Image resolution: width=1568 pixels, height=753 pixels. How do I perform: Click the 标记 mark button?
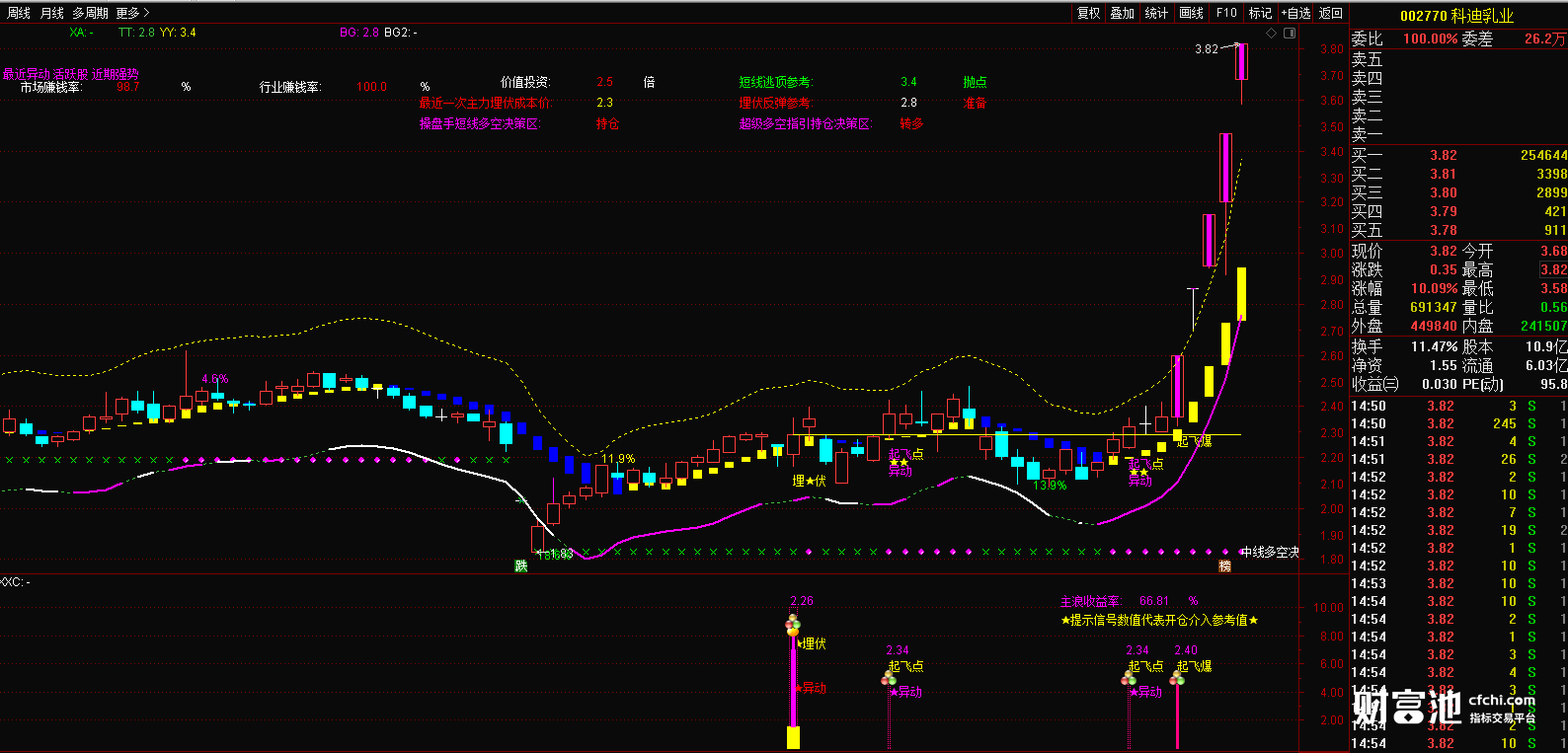(1260, 13)
